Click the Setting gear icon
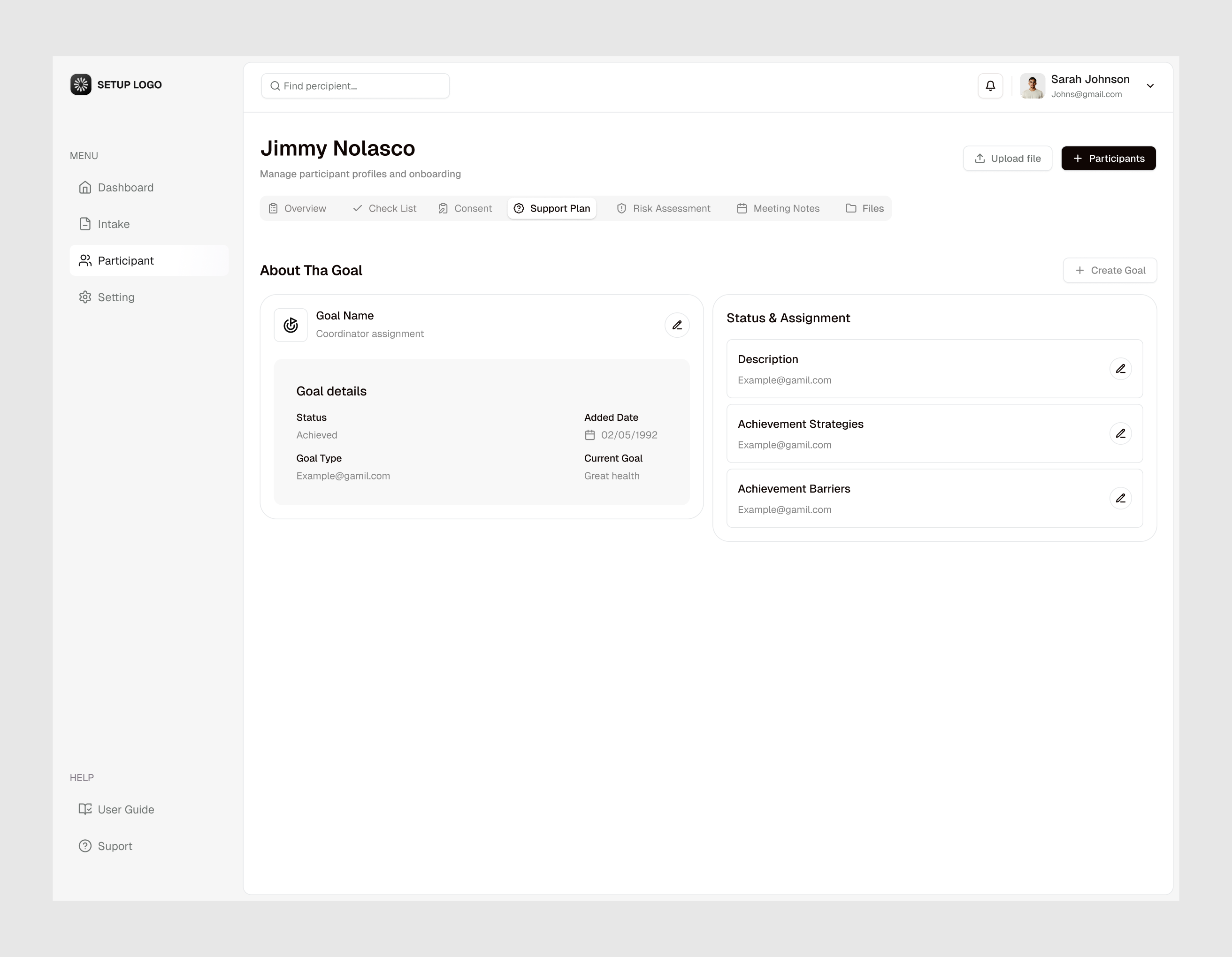This screenshot has width=1232, height=957. point(85,296)
